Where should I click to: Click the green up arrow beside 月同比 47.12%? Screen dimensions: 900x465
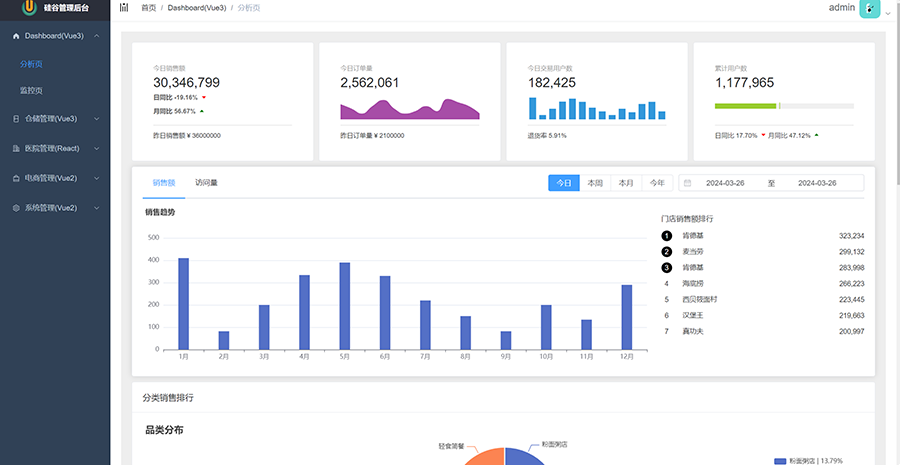point(816,135)
